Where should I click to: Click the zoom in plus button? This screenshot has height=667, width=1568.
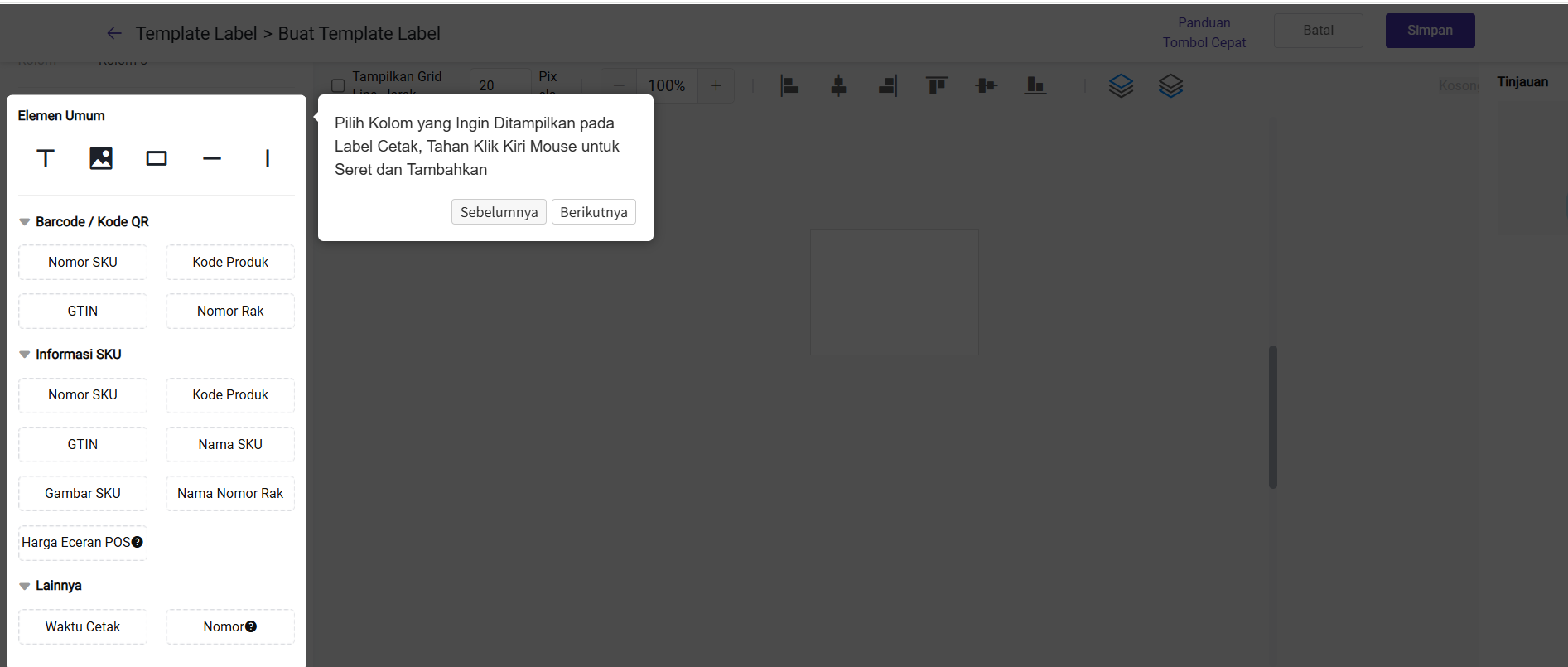[x=716, y=85]
